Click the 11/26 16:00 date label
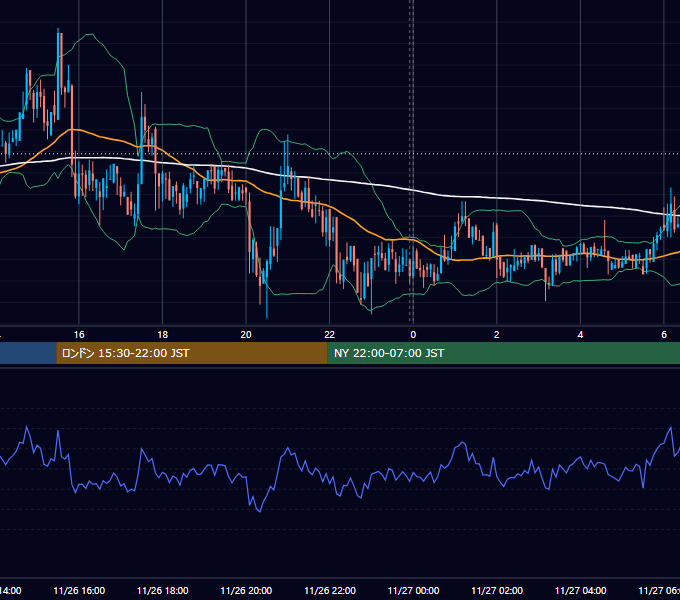This screenshot has height=600, width=680. (x=79, y=590)
